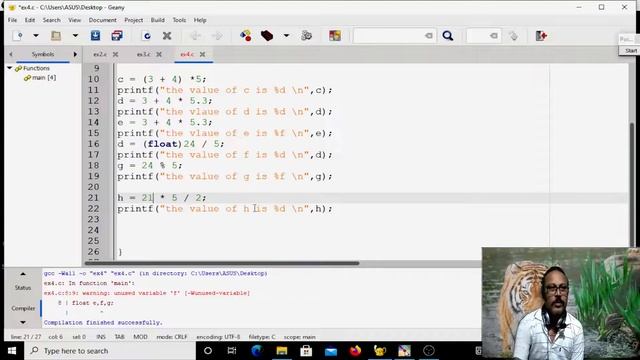Open File Explorer from the taskbar

[x=282, y=351]
